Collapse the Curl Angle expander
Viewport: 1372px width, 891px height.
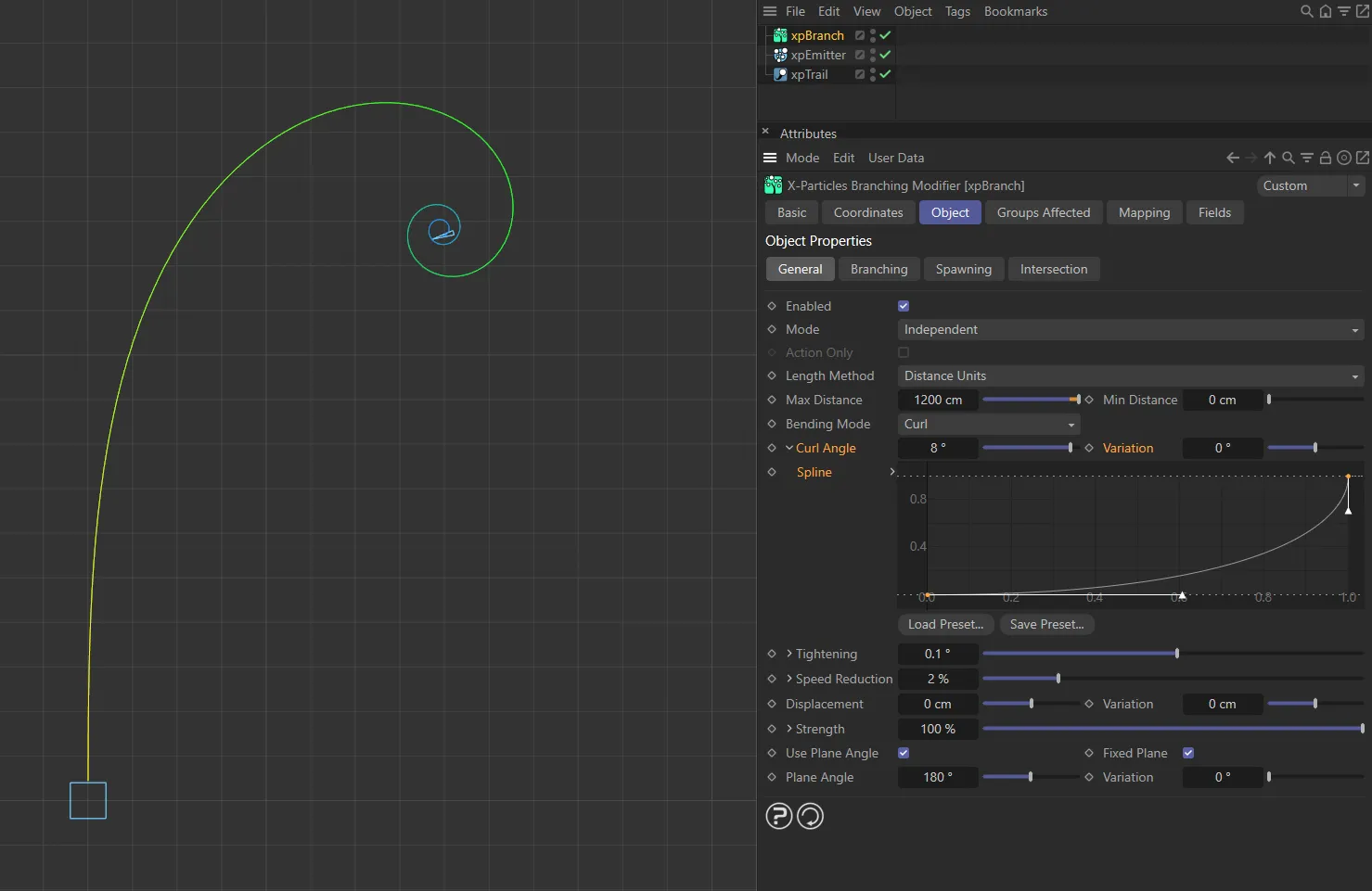788,448
